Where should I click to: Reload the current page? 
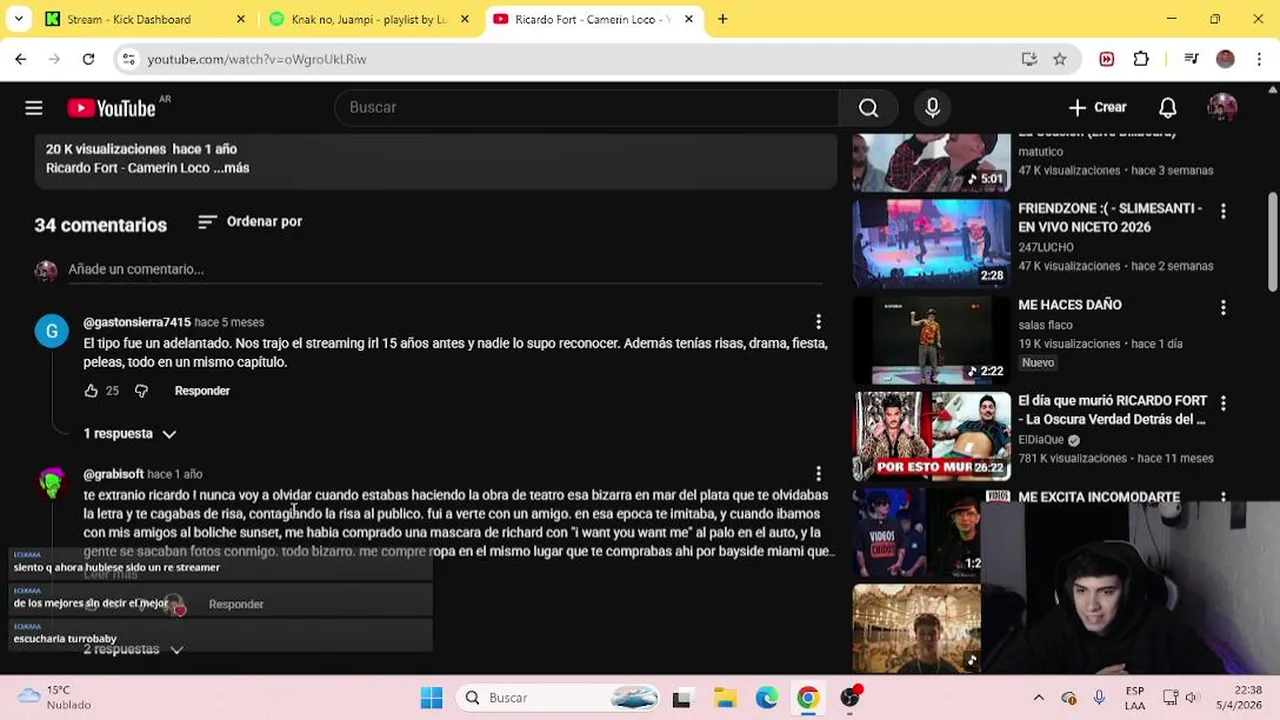(88, 59)
